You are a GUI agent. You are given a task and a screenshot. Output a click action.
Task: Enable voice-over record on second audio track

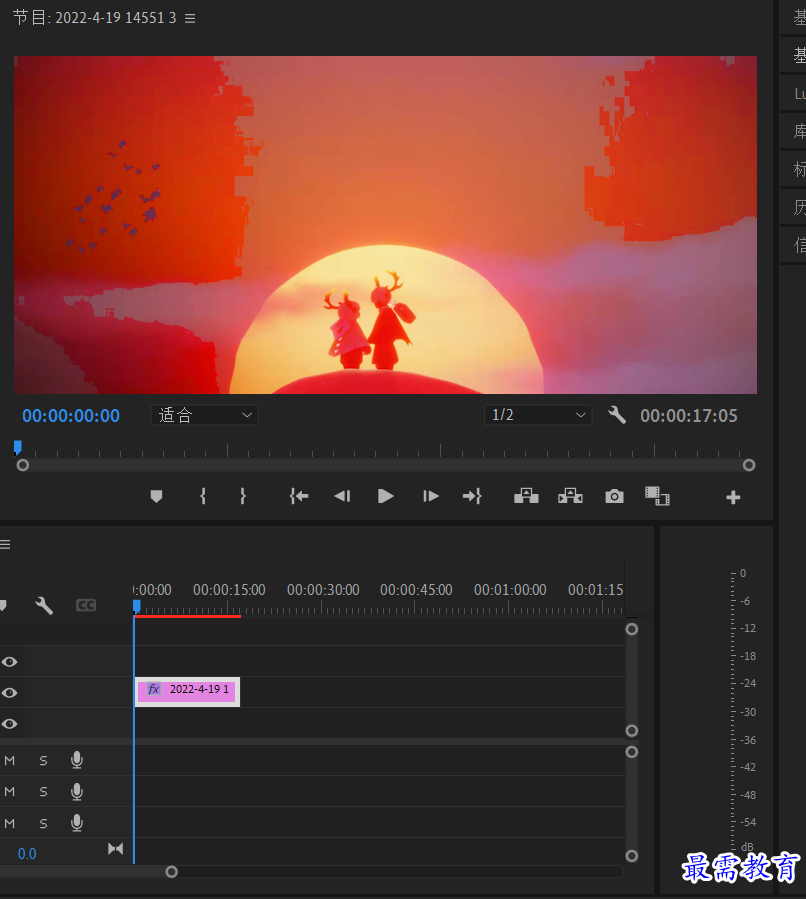pyautogui.click(x=77, y=792)
